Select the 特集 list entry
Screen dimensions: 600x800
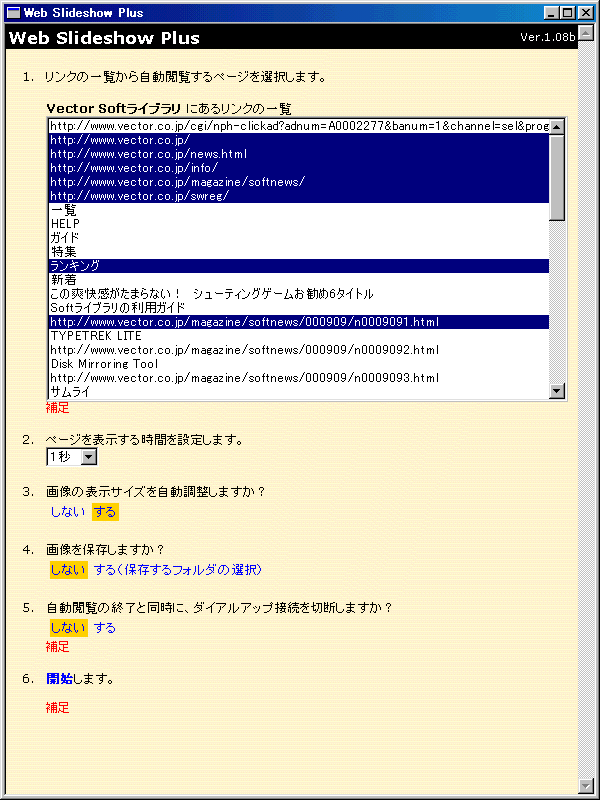pyautogui.click(x=299, y=252)
